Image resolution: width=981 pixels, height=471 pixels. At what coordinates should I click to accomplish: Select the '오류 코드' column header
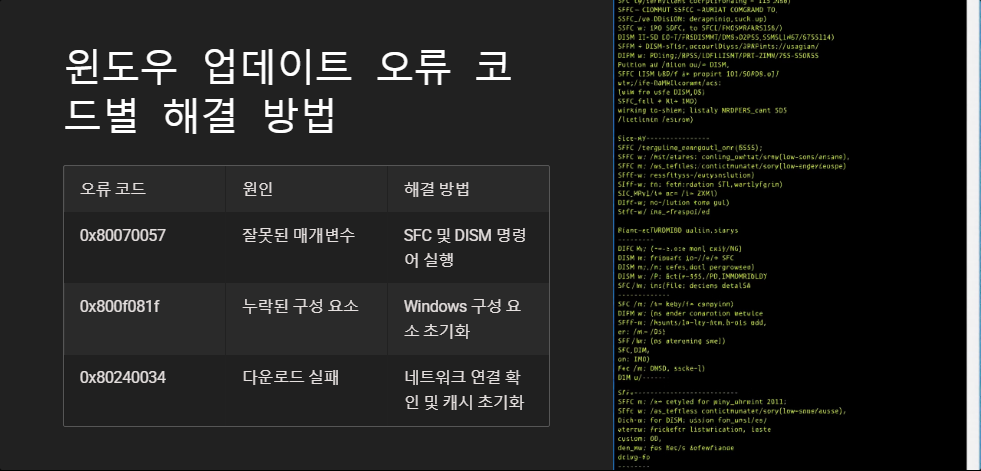click(145, 190)
